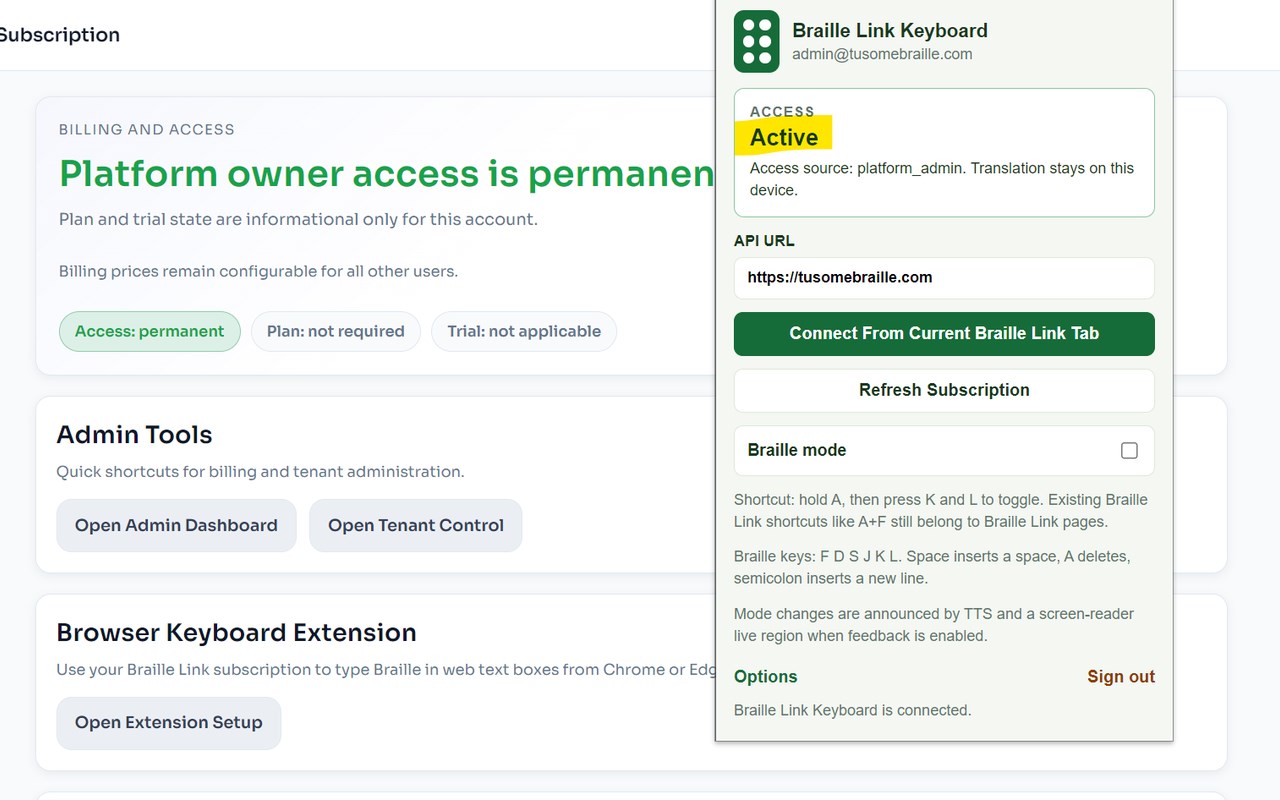Sign out of Braille Link Keyboard
1280x800 pixels.
(x=1121, y=677)
